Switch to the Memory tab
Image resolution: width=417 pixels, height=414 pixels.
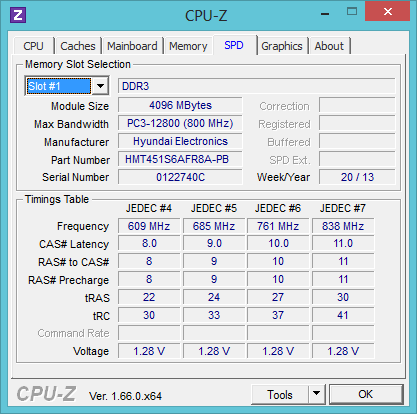(x=188, y=46)
